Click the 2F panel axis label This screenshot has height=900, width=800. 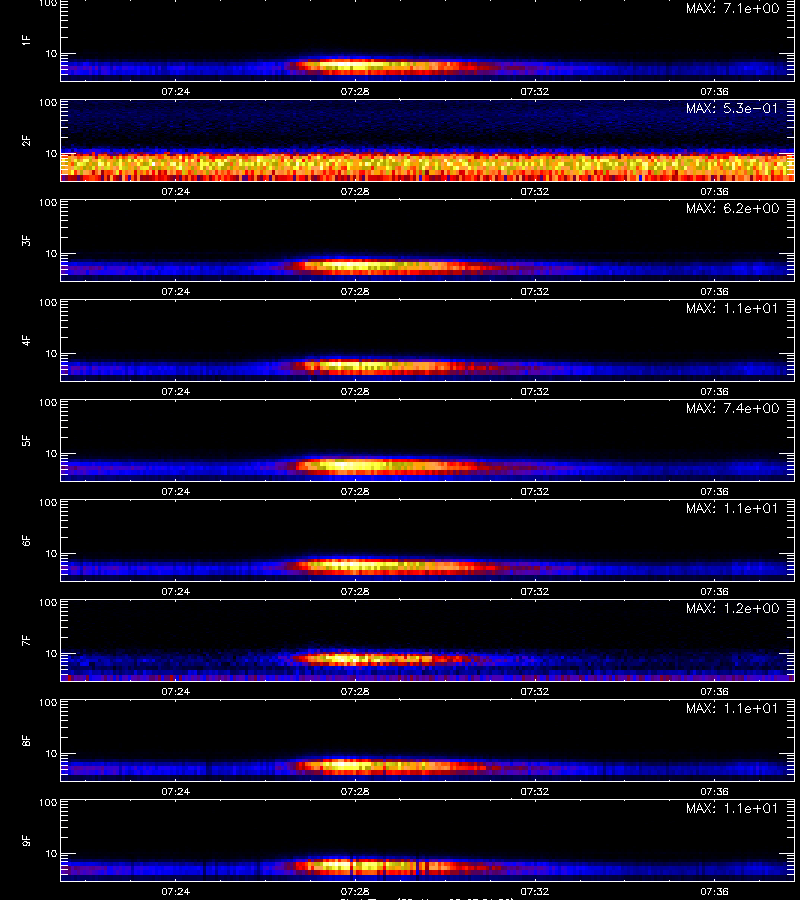[x=26, y=141]
